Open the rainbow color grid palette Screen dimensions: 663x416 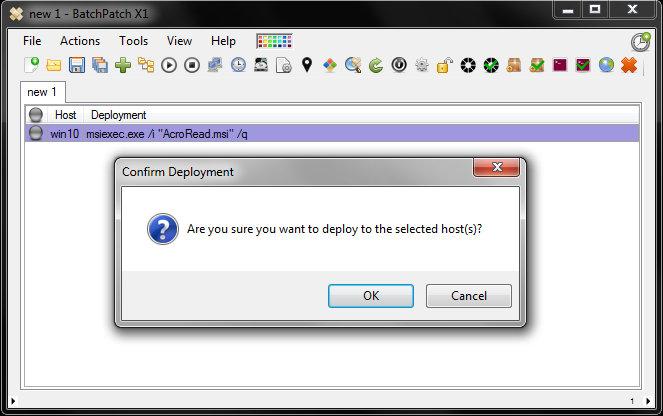click(x=274, y=41)
